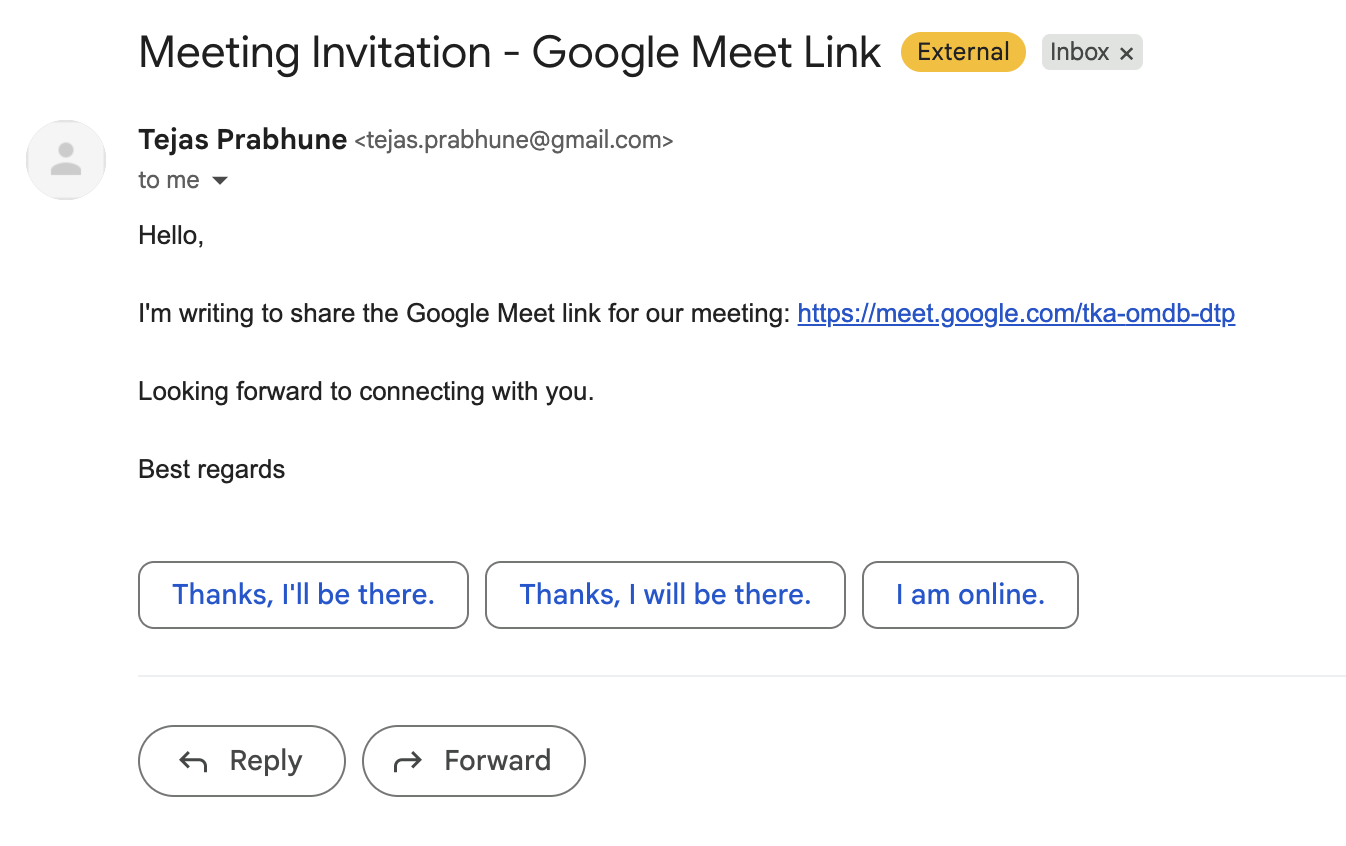Click the Forward button text
Image resolution: width=1346 pixels, height=846 pixels.
(497, 761)
